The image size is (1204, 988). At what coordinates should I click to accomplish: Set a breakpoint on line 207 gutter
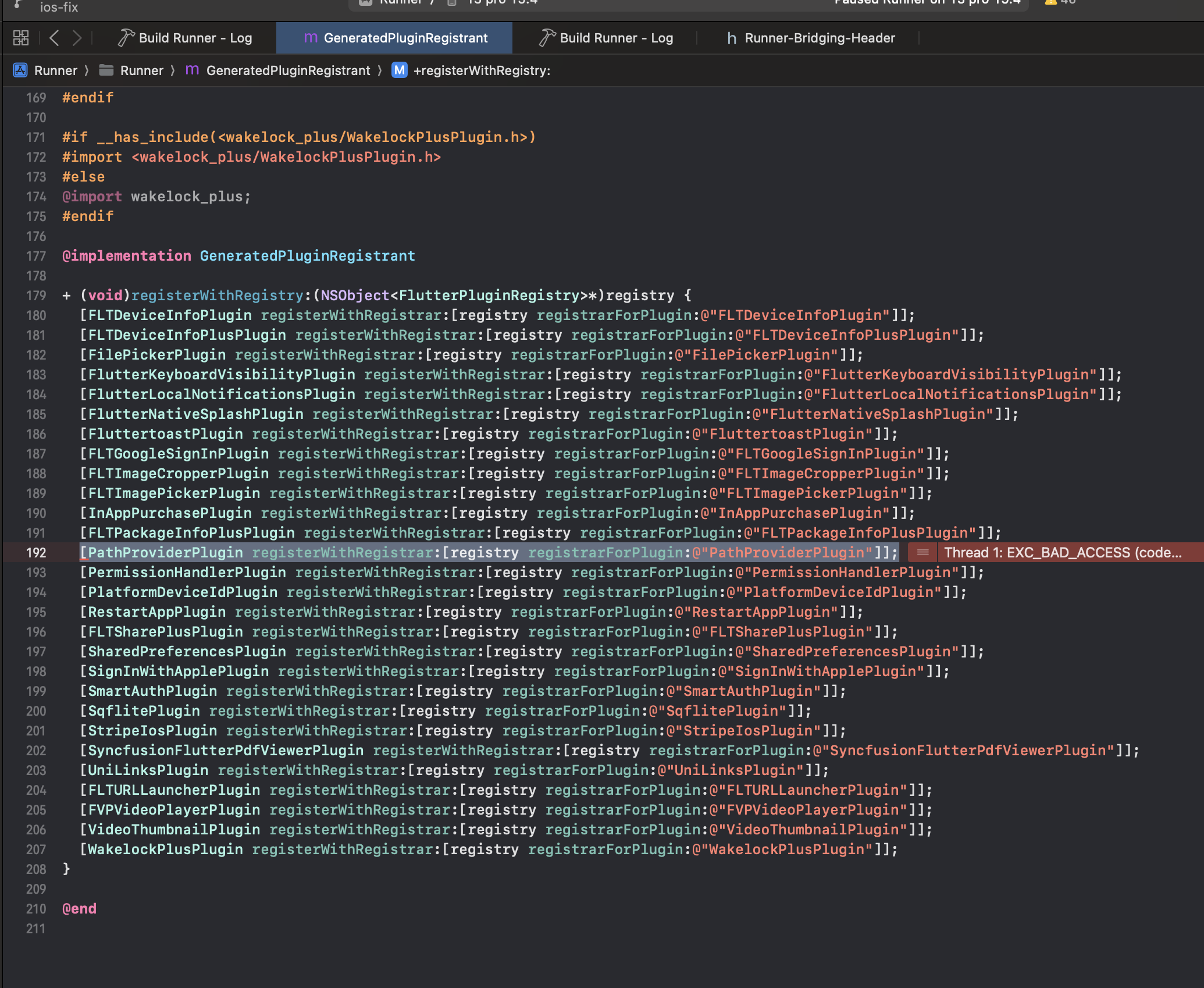click(35, 849)
